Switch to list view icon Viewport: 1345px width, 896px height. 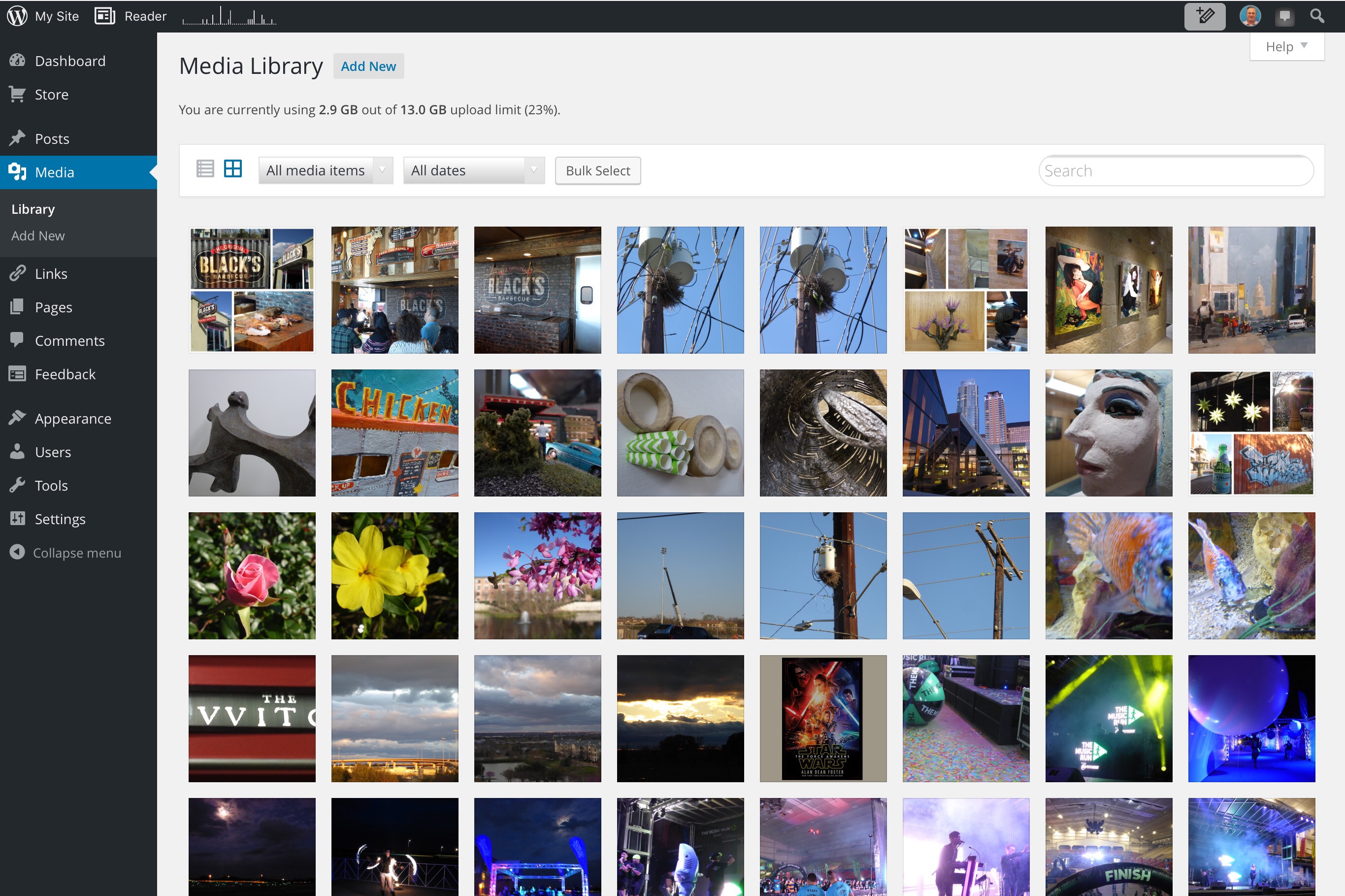tap(204, 169)
